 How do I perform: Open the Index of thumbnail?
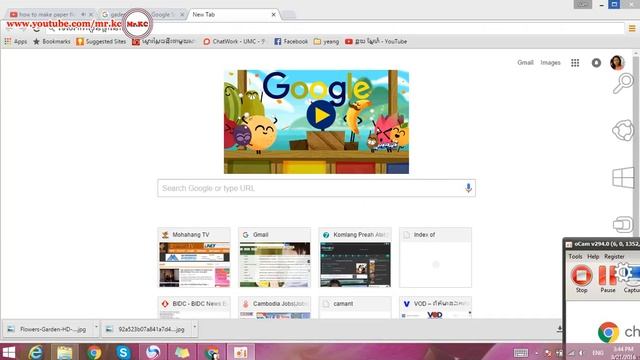pos(436,258)
